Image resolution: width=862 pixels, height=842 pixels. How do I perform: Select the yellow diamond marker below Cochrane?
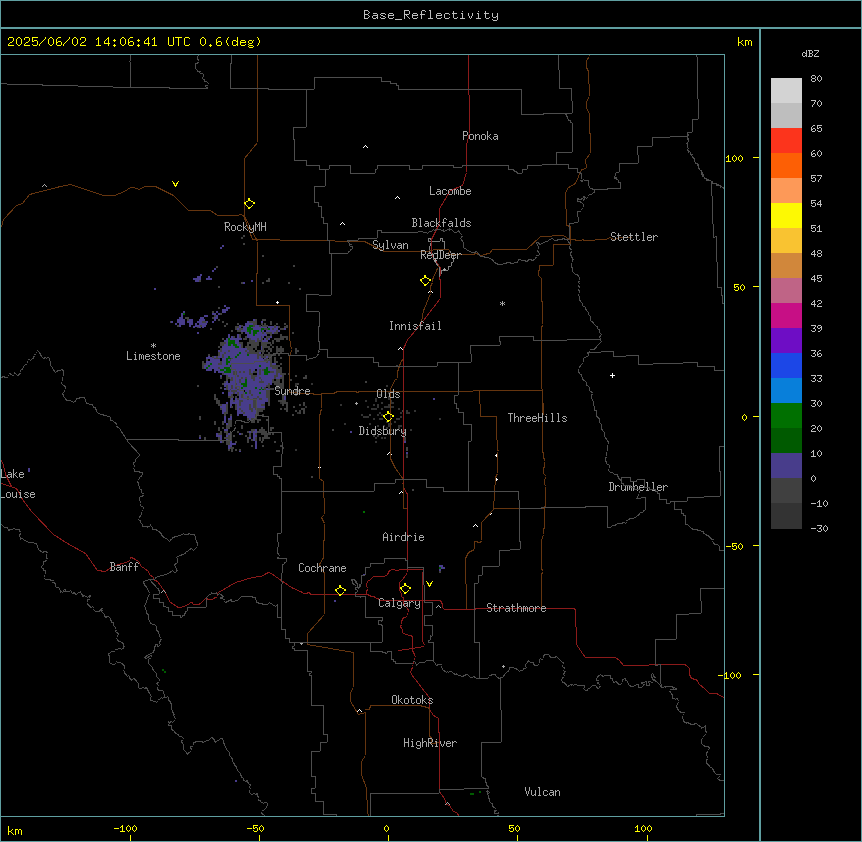click(x=340, y=590)
